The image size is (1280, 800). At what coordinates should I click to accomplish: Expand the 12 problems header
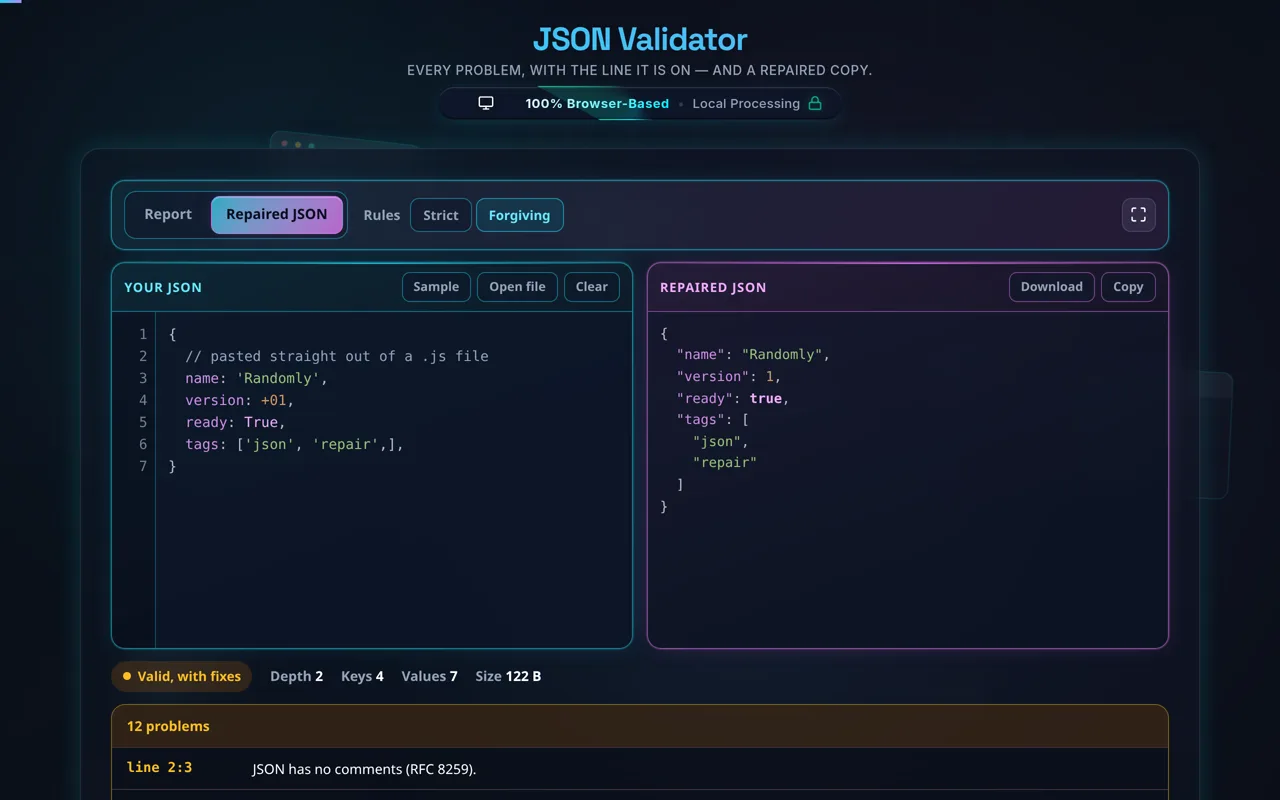tap(640, 726)
